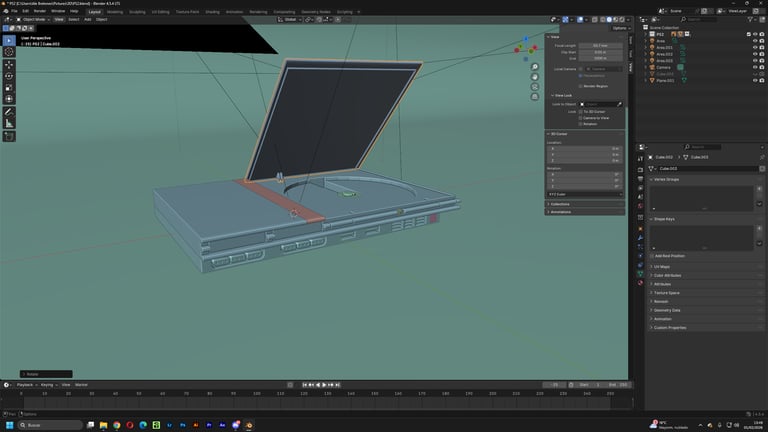The image size is (768, 432).
Task: Click the Focal Length value field
Action: click(600, 46)
